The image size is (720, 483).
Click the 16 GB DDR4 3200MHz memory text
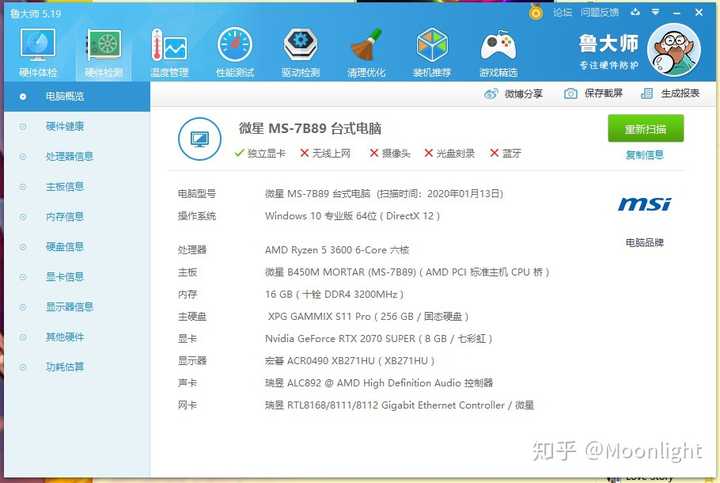tap(334, 294)
